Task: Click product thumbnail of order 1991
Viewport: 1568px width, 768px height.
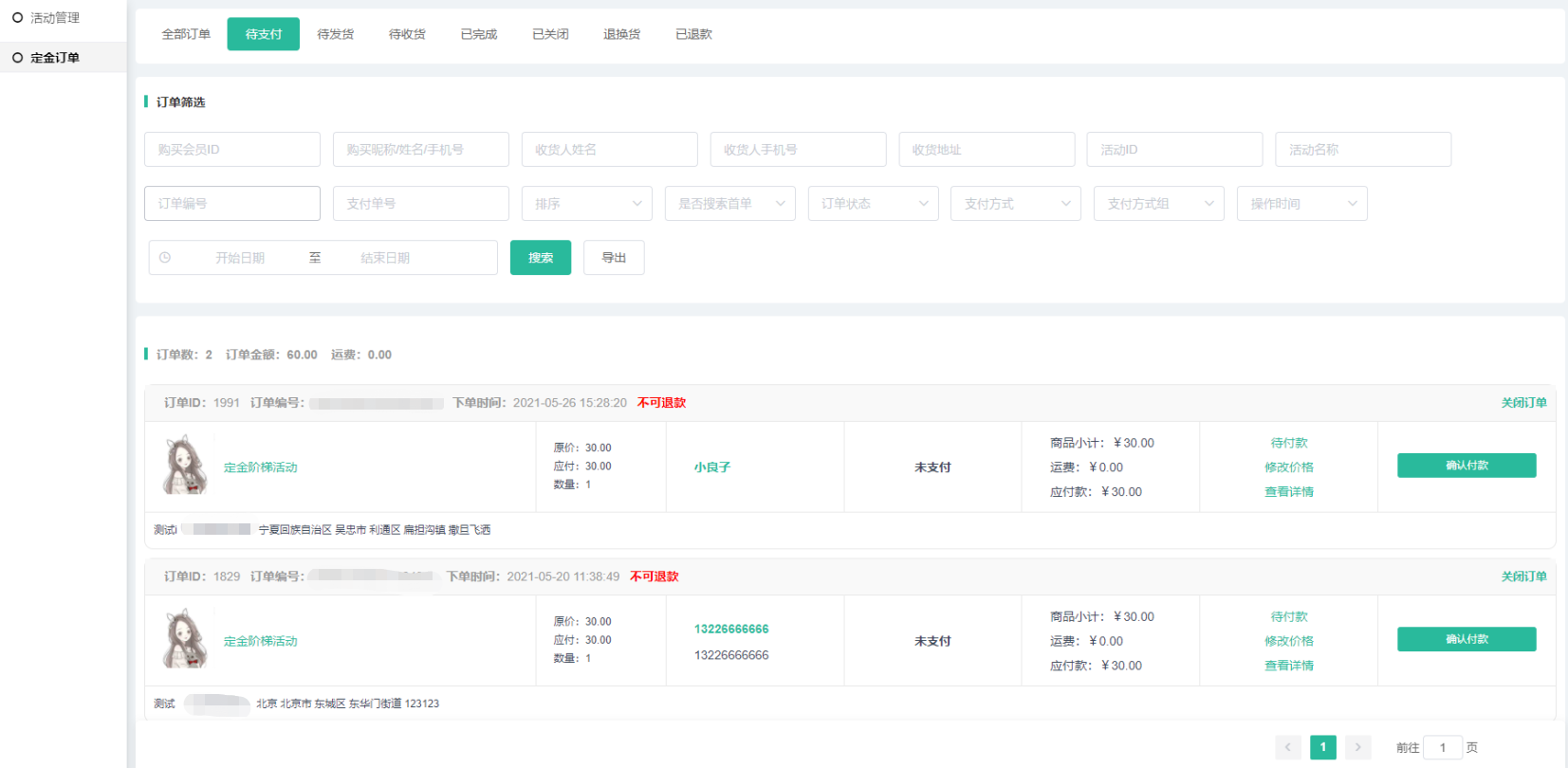Action: (185, 466)
